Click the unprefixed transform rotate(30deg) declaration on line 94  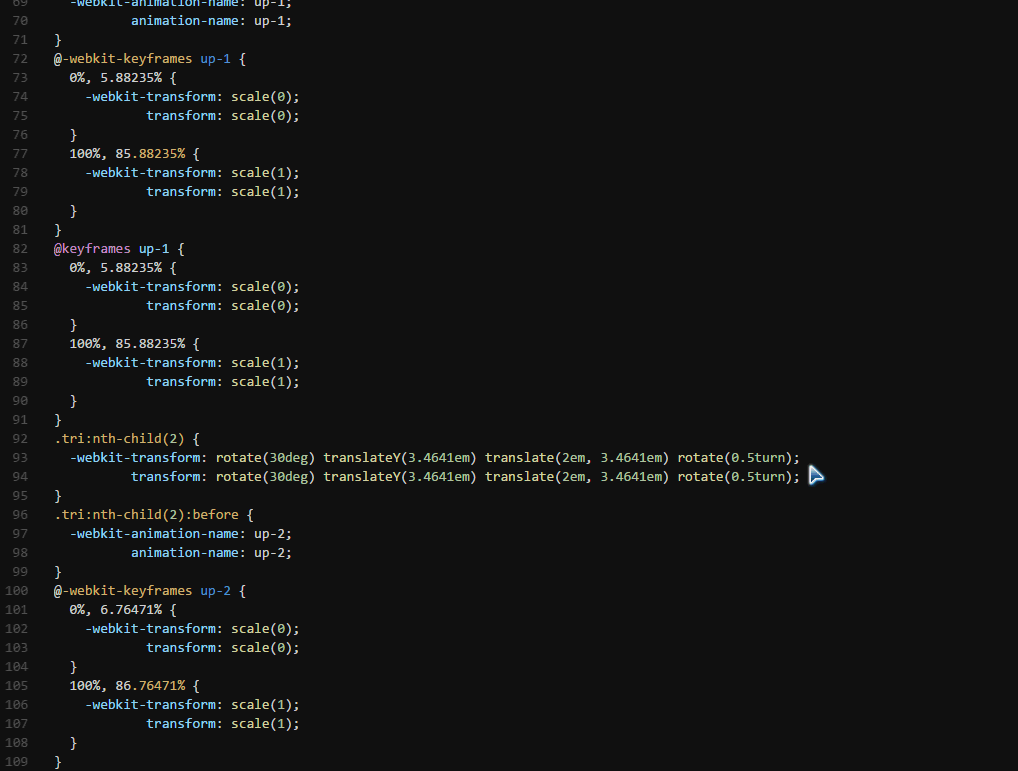coord(466,476)
